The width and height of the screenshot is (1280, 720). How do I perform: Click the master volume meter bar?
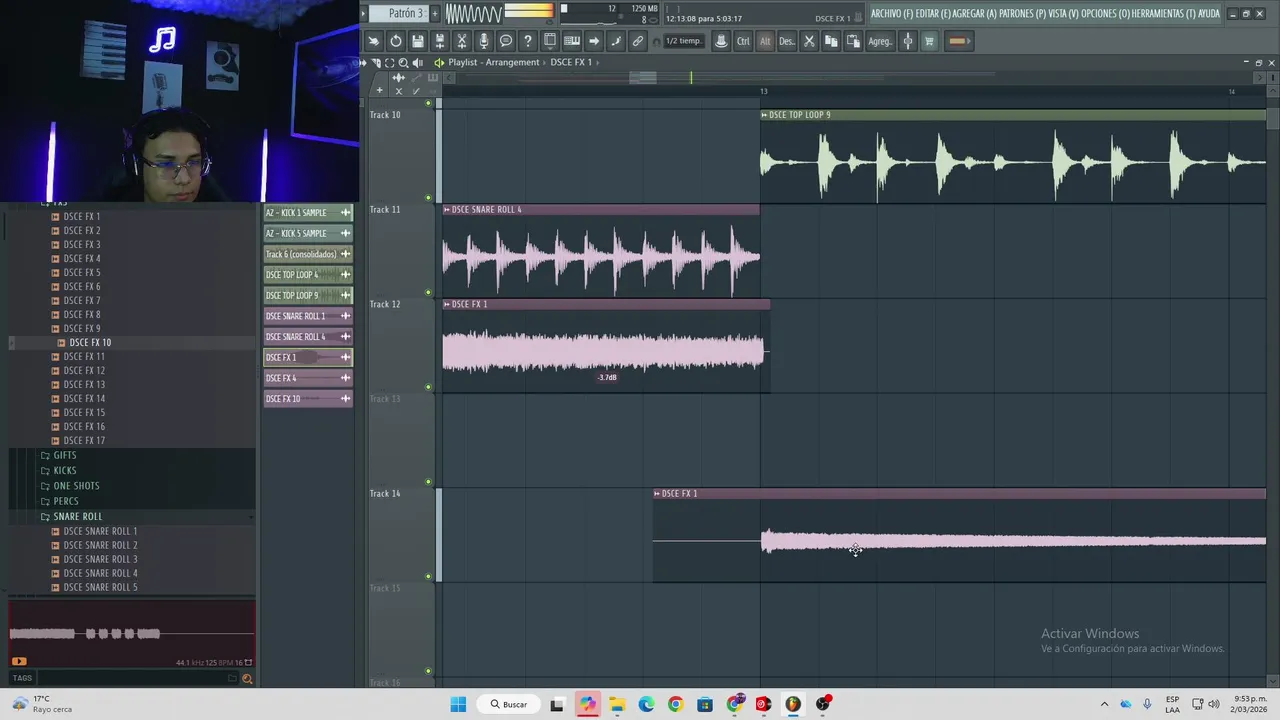point(529,12)
